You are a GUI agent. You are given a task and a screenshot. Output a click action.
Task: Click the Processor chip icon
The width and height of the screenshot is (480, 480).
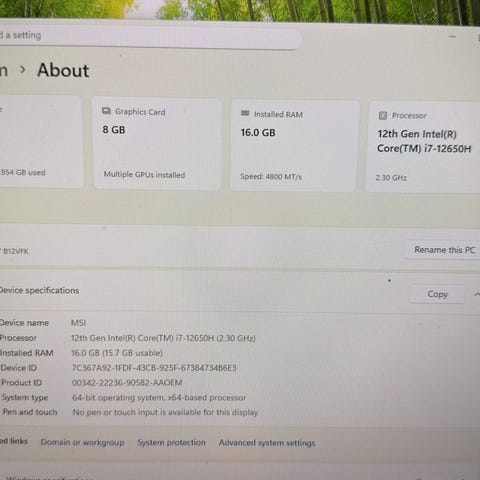pyautogui.click(x=383, y=116)
